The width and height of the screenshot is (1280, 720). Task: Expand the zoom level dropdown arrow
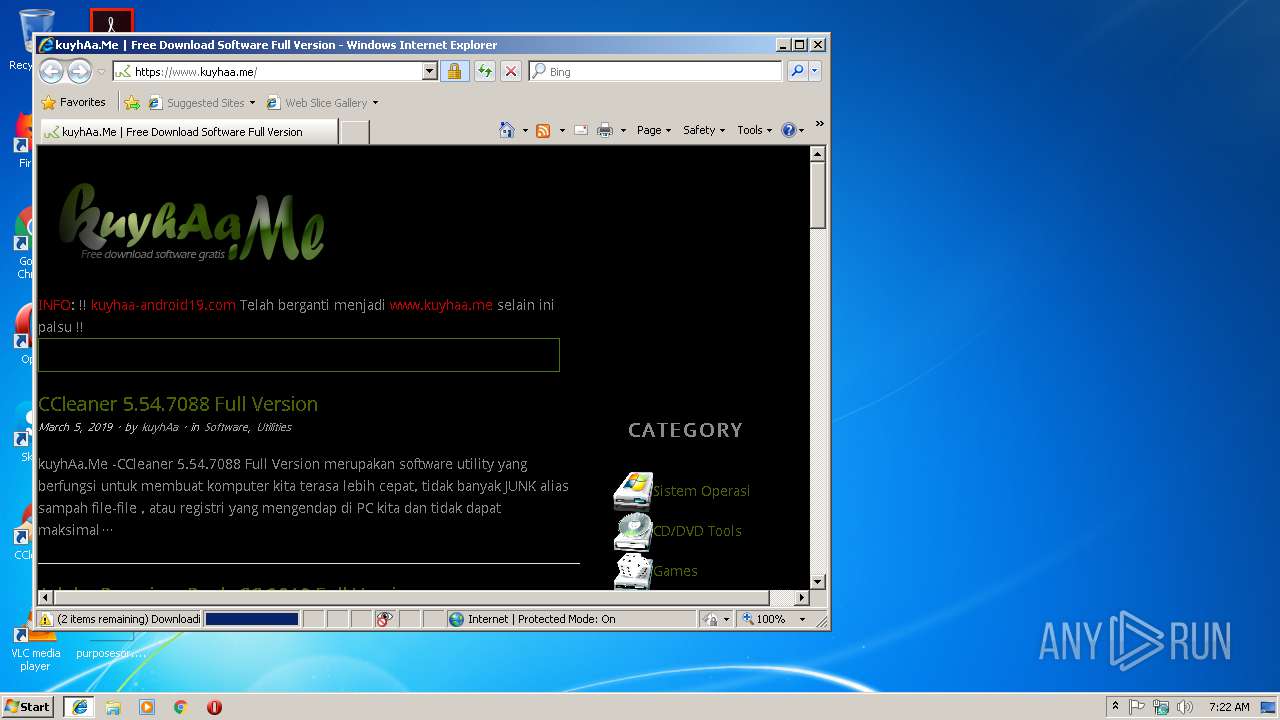tap(802, 619)
